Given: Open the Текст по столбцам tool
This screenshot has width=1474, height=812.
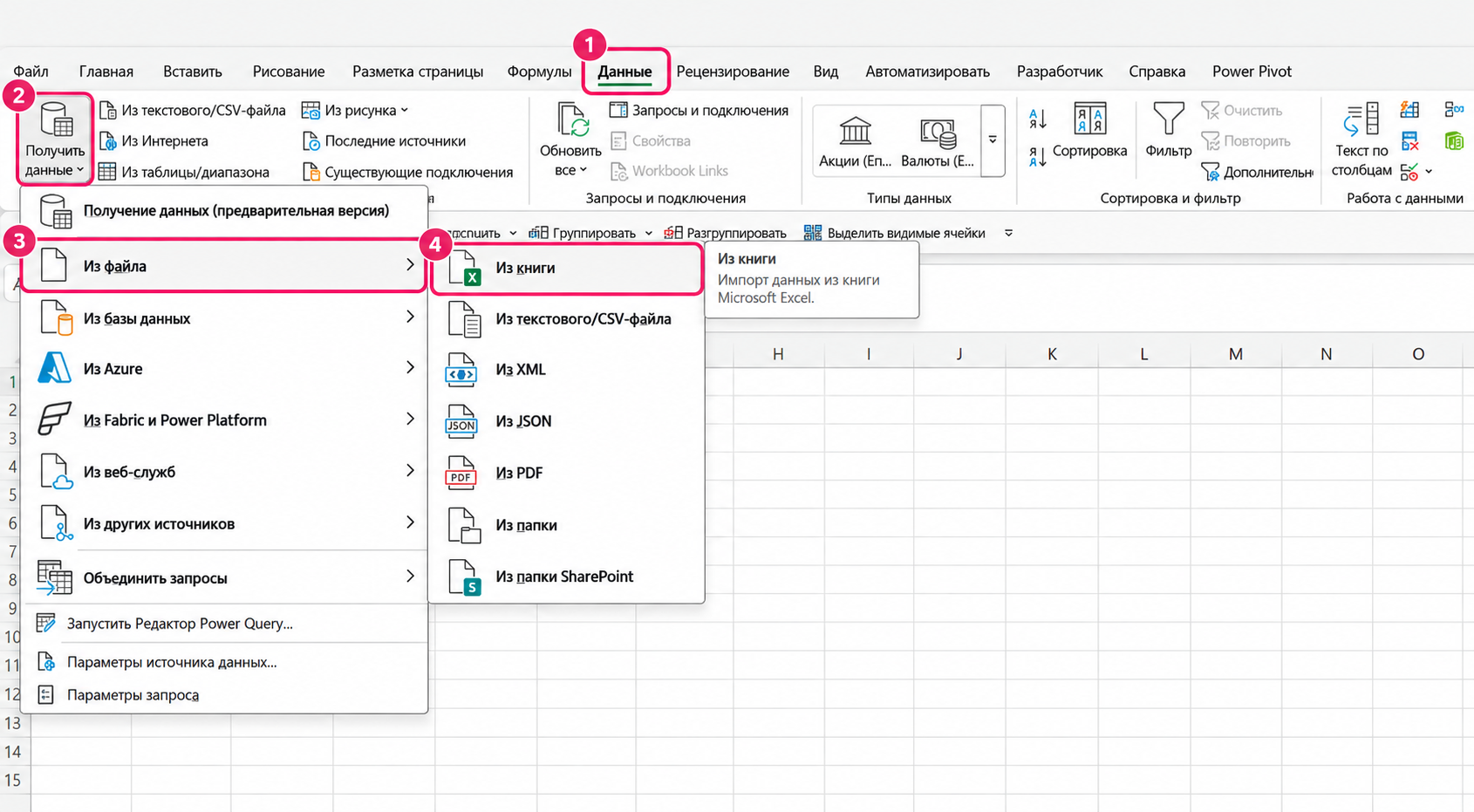Looking at the screenshot, I should [x=1361, y=140].
